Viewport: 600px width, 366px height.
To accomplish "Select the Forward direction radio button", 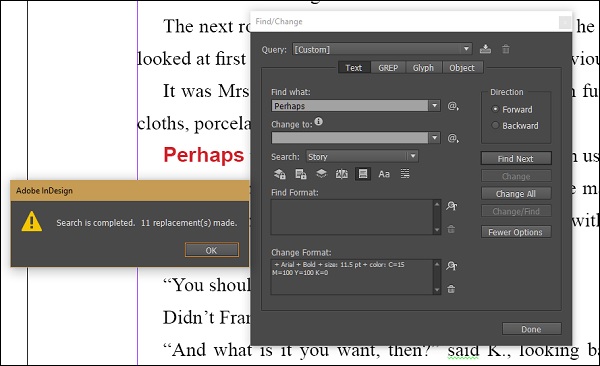I will point(495,109).
